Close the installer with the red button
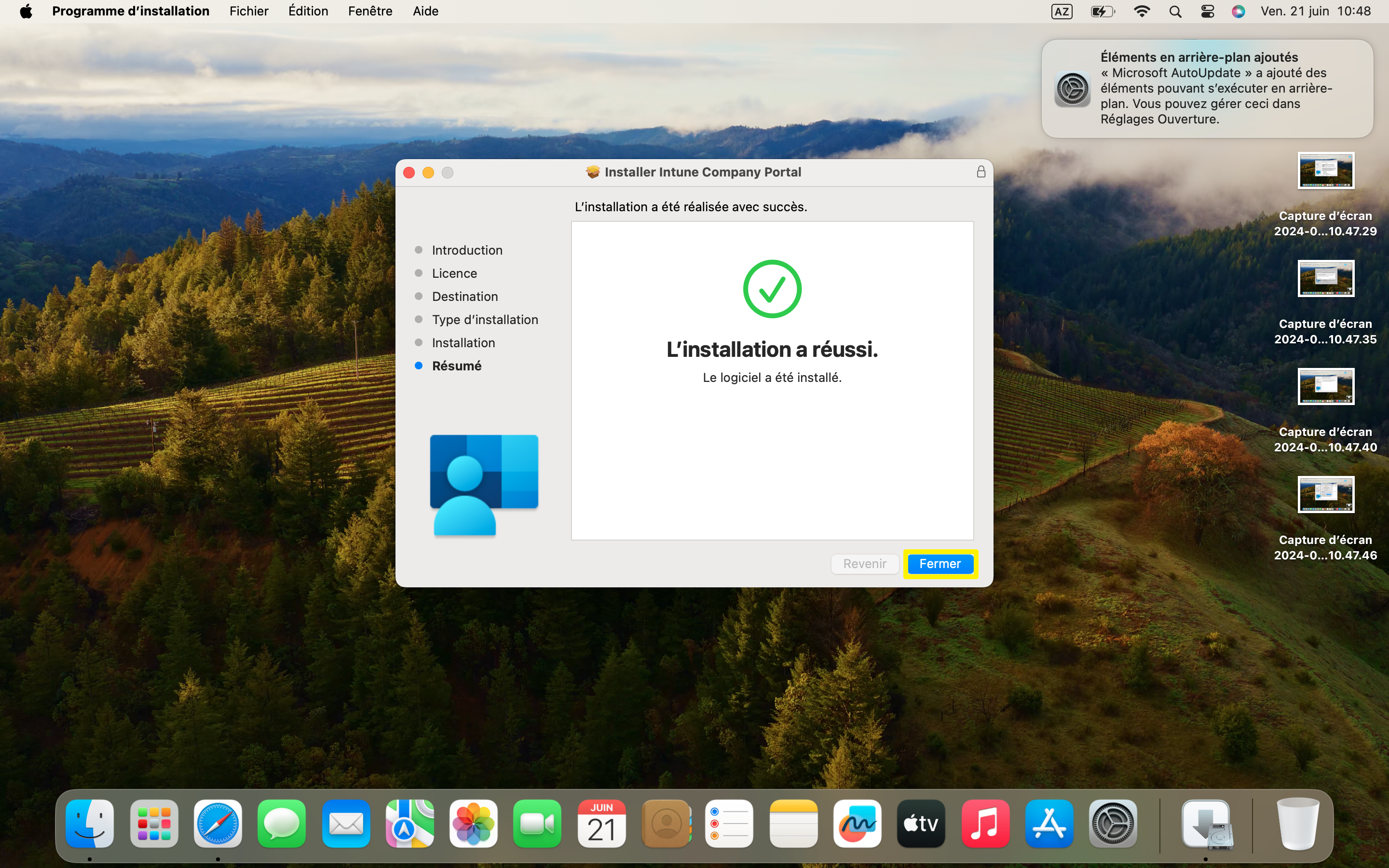1389x868 pixels. click(x=409, y=172)
